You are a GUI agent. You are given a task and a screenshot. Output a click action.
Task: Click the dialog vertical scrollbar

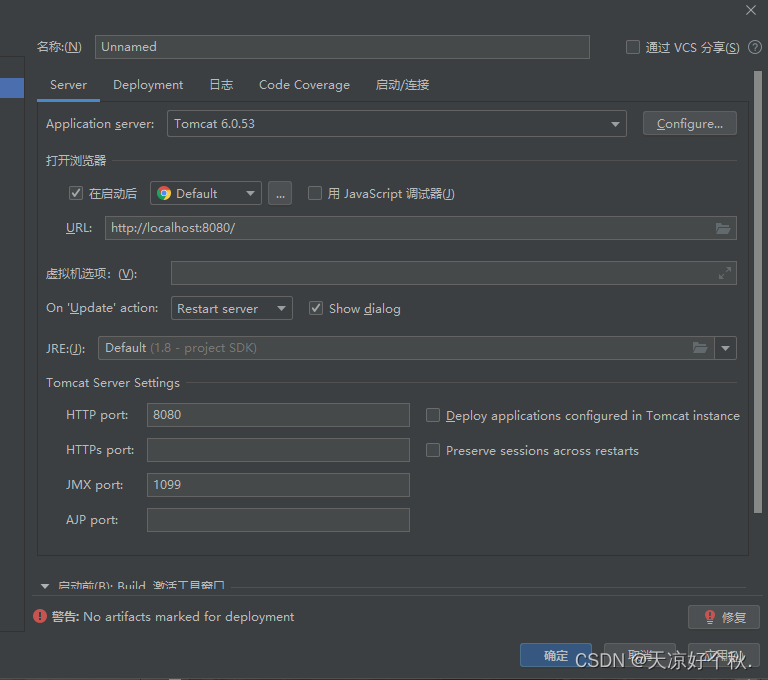coord(758,292)
